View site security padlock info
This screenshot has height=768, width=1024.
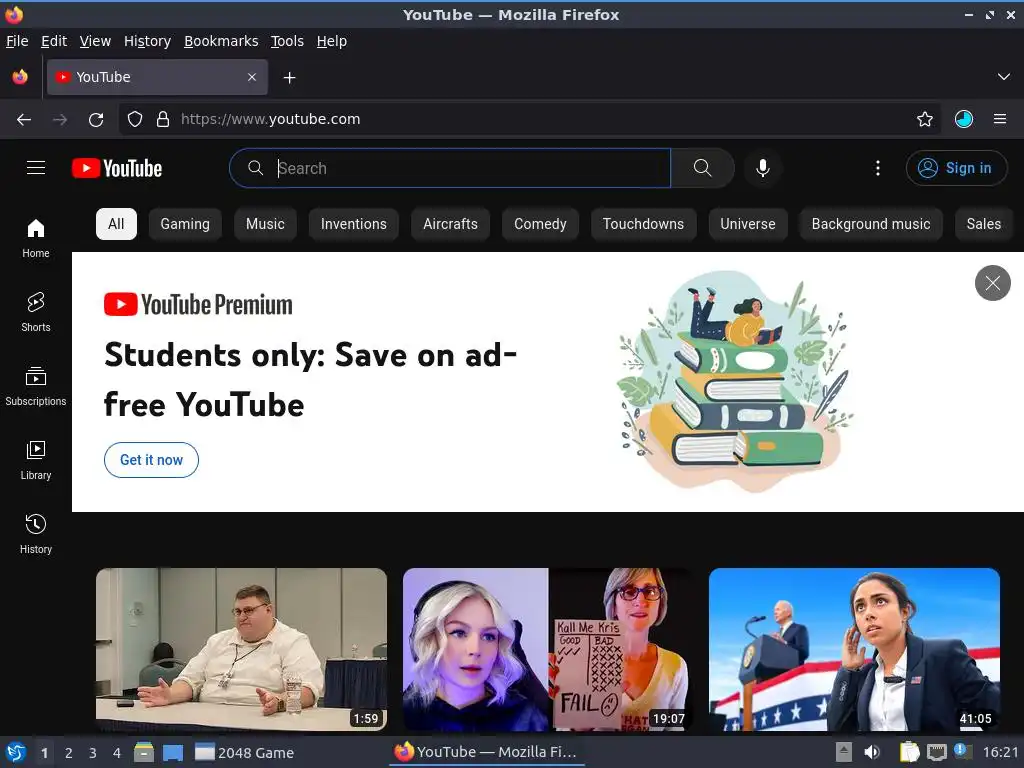coord(163,119)
